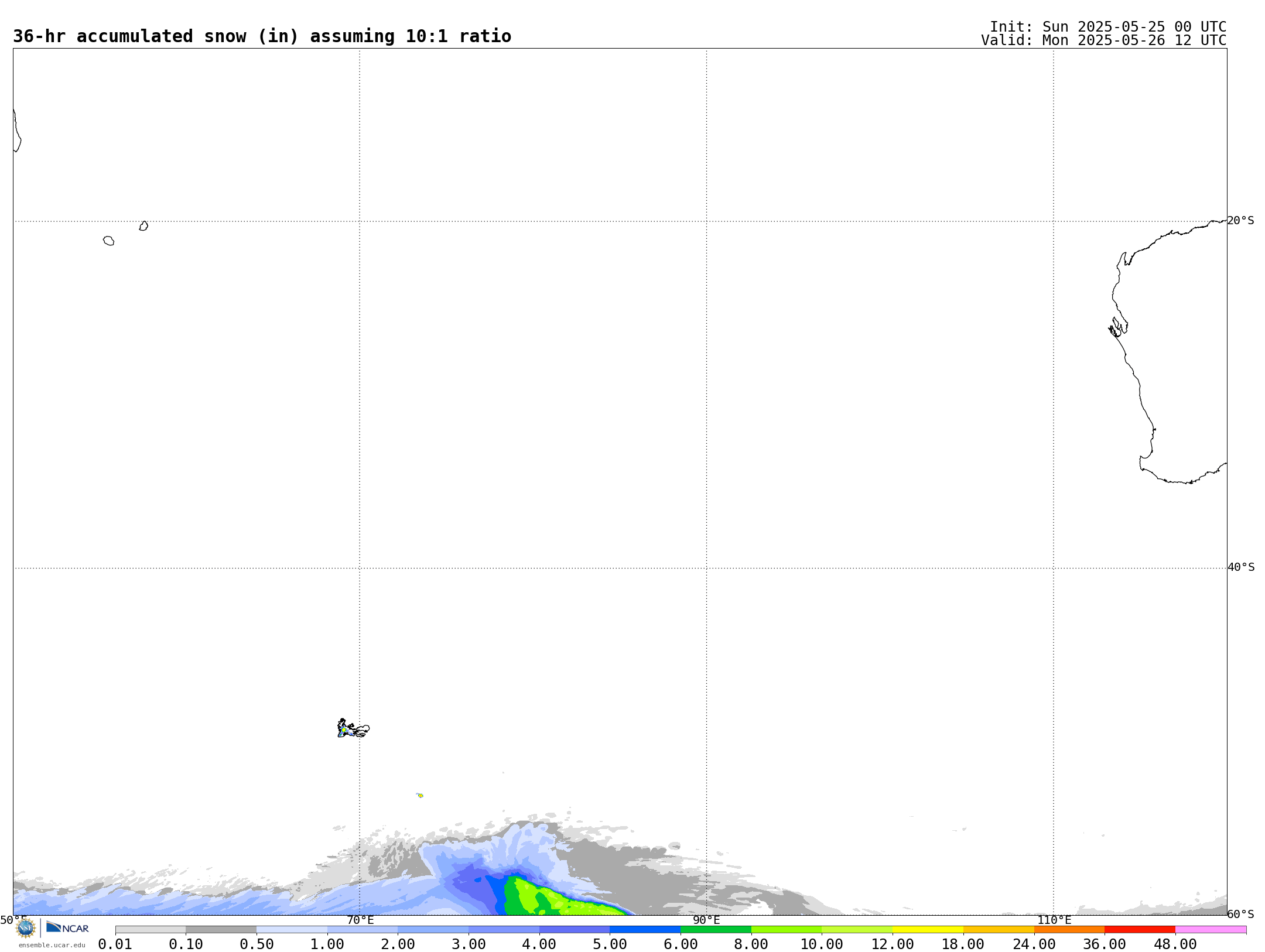Click the 90°E longitude label

click(x=706, y=920)
